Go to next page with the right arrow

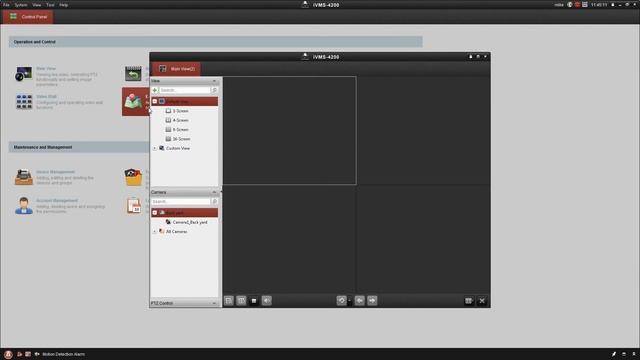pos(372,301)
